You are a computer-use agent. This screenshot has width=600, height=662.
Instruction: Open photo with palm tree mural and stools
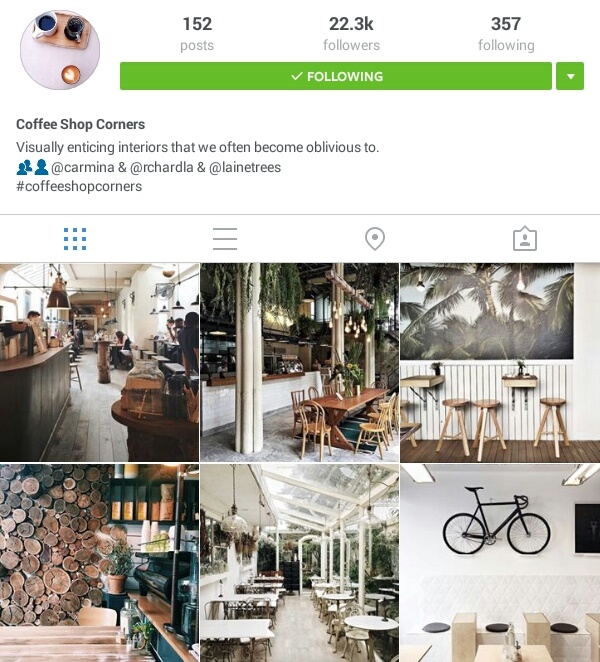(x=500, y=362)
